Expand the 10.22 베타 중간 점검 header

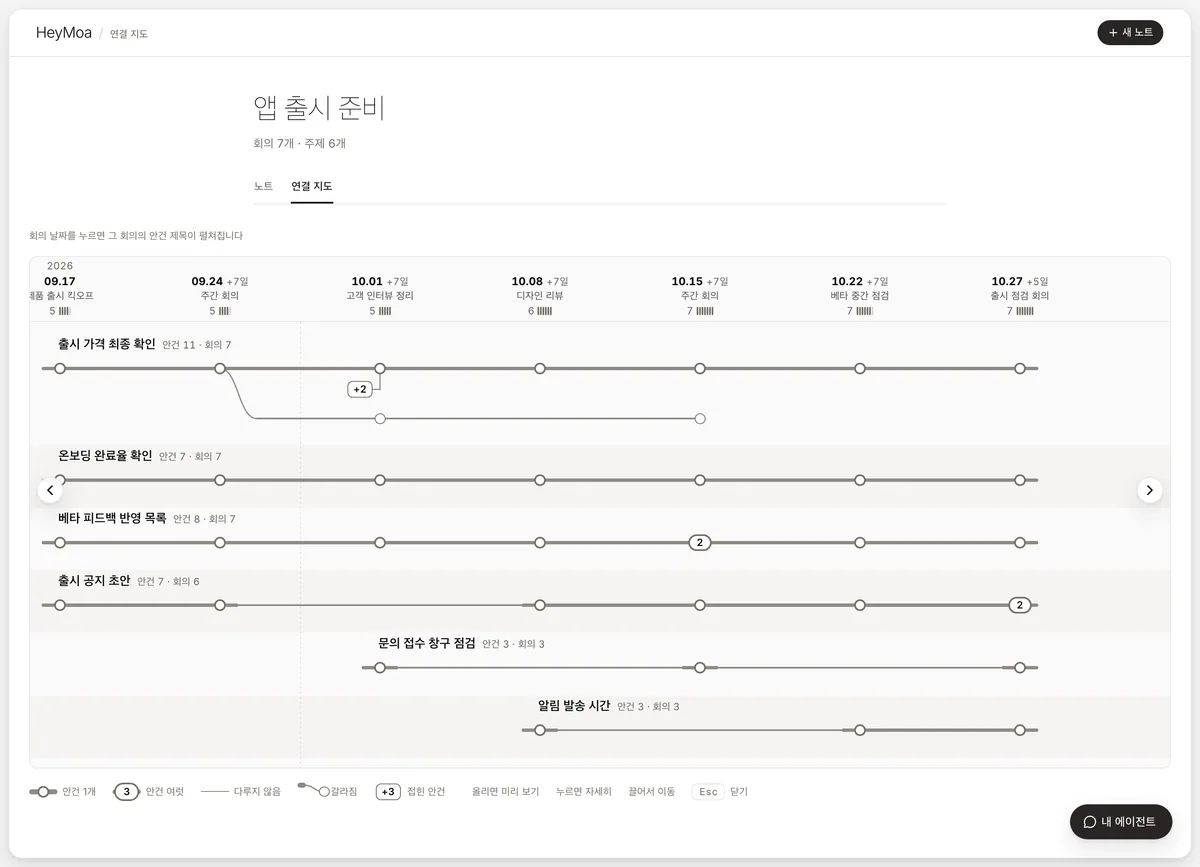click(x=860, y=296)
